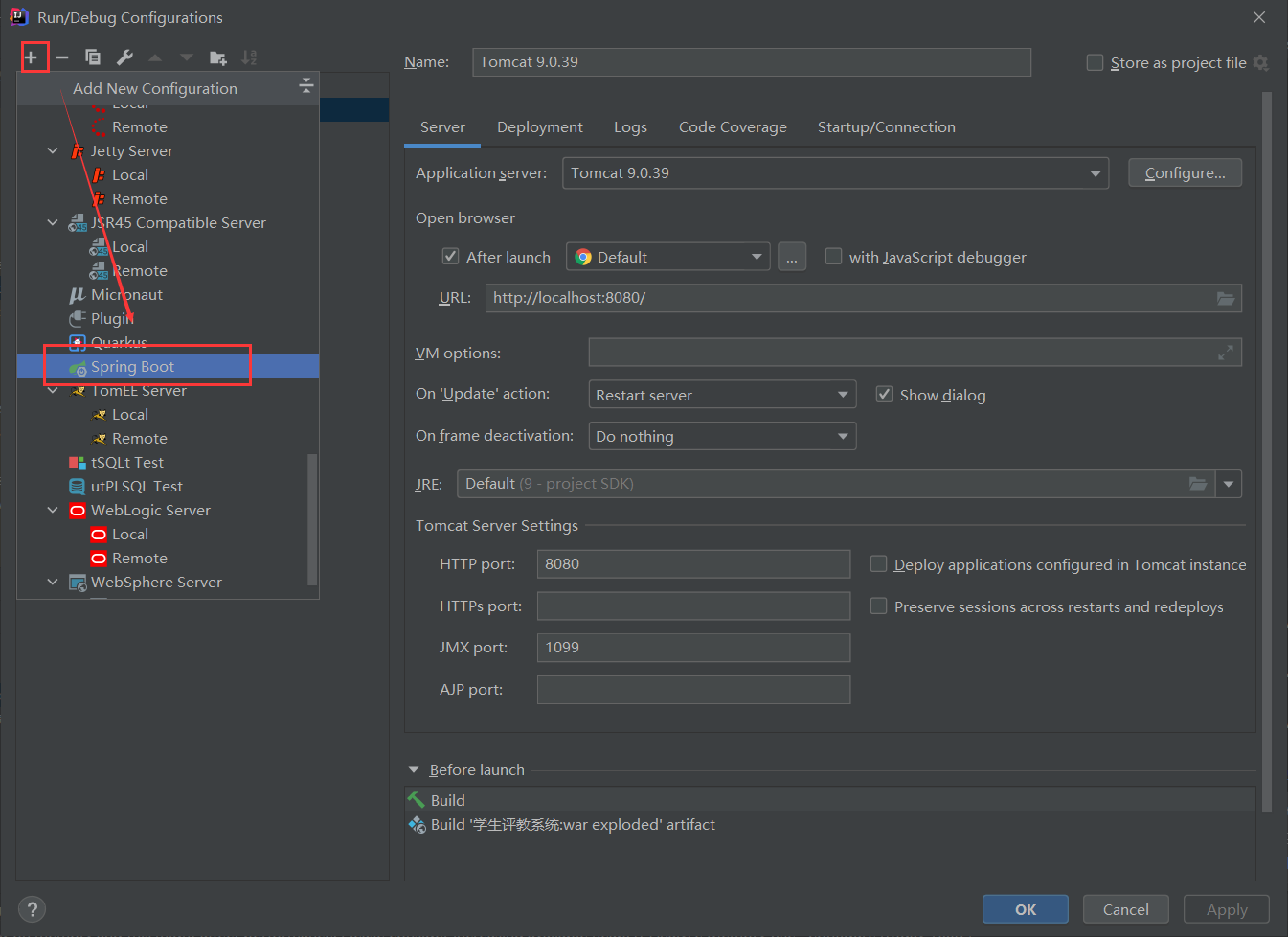The height and width of the screenshot is (937, 1288).
Task: Click the folder icon in the JRE field
Action: (x=1198, y=484)
